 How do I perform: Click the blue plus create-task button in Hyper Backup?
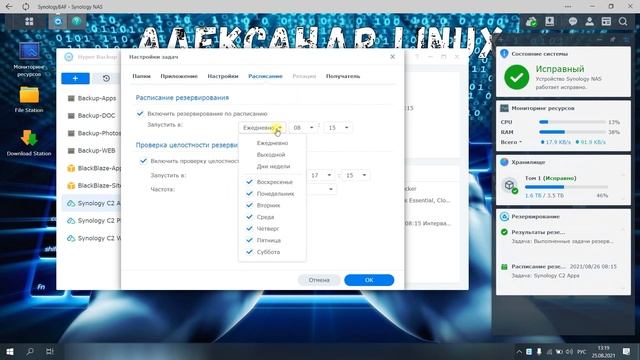[x=76, y=78]
